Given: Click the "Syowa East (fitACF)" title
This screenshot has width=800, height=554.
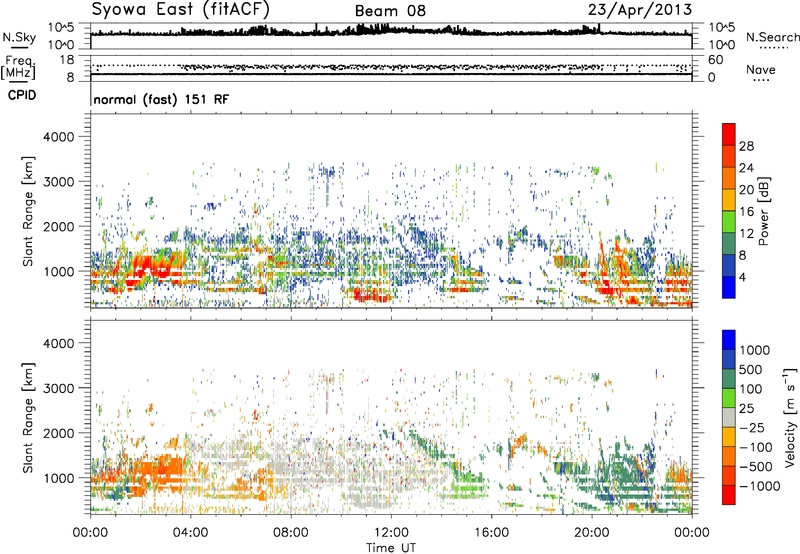Looking at the screenshot, I should [180, 10].
